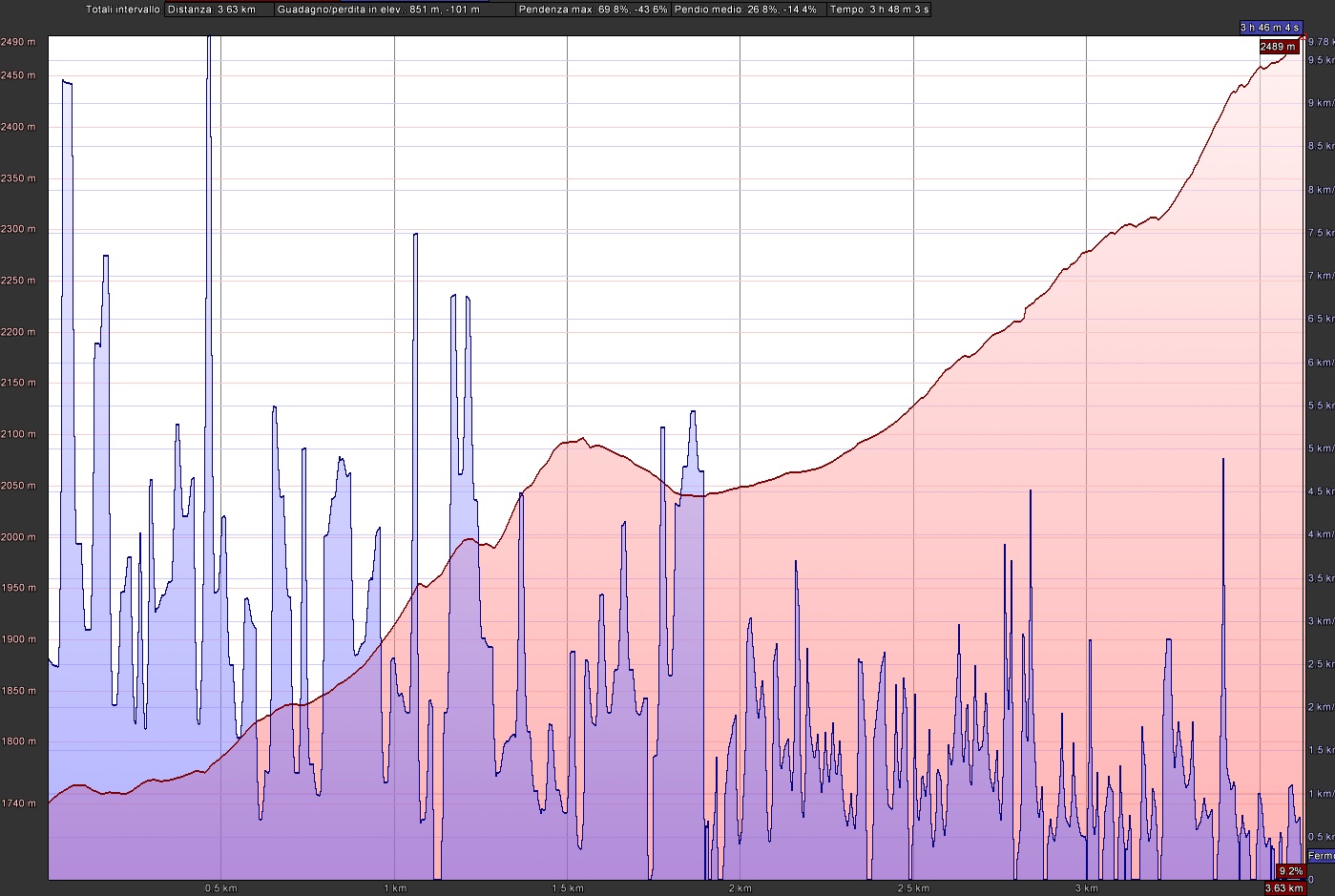Click the '2490 m' elevation axis label
1335x896 pixels.
point(18,42)
